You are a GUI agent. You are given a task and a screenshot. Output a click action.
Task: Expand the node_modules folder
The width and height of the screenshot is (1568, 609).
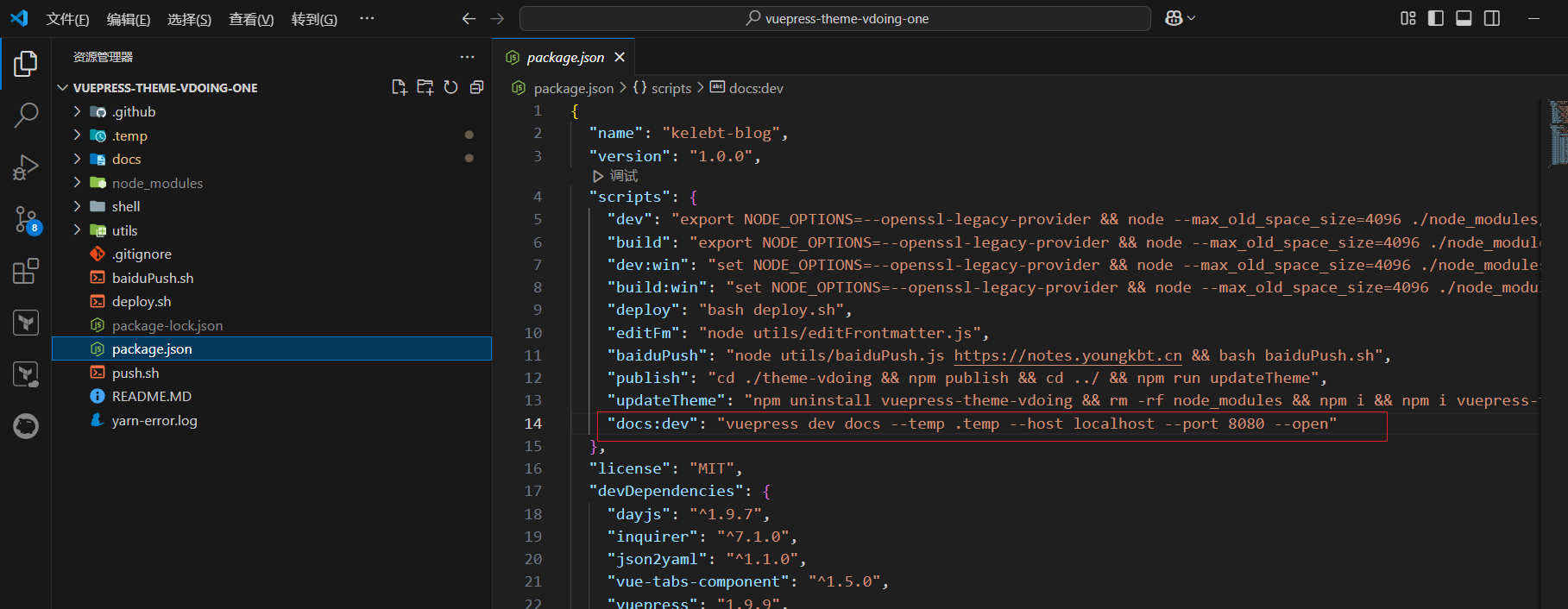pyautogui.click(x=77, y=183)
